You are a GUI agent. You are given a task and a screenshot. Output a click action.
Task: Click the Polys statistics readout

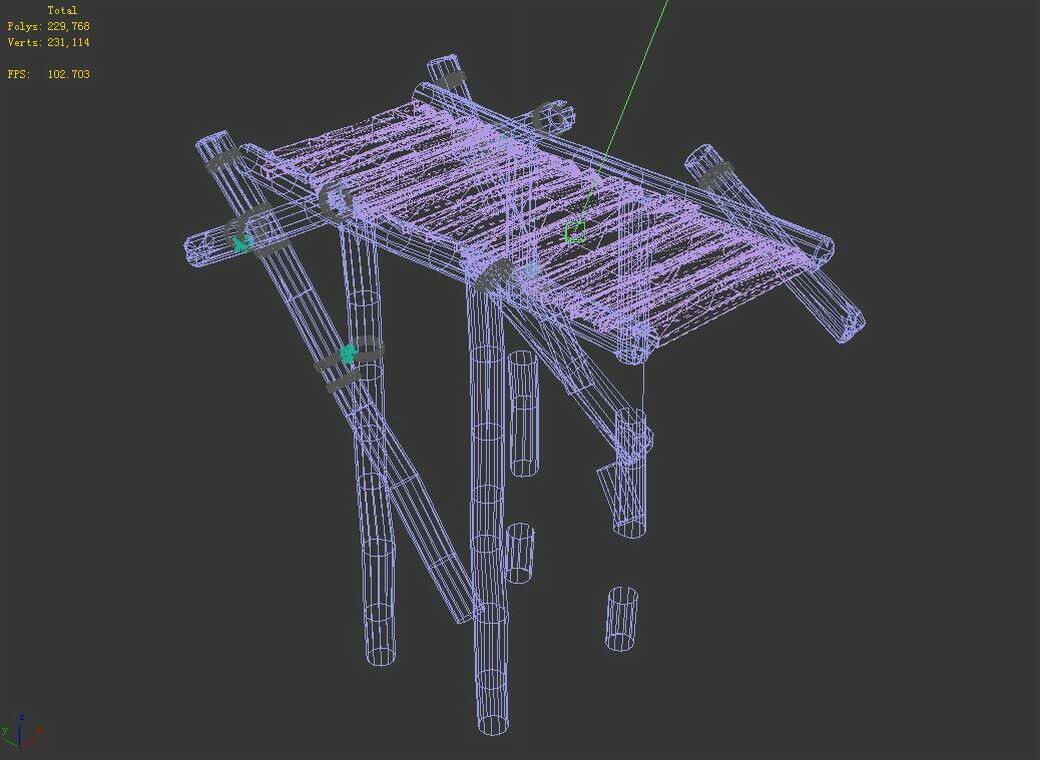(58, 26)
